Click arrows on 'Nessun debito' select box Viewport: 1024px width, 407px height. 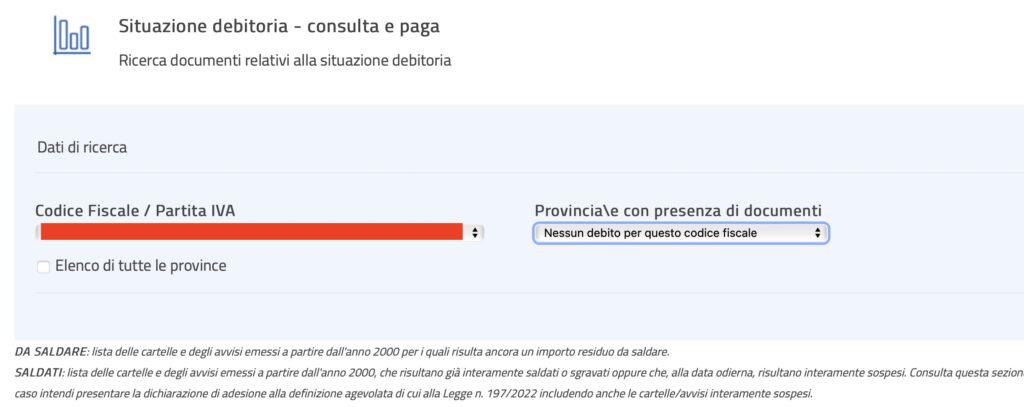coord(817,233)
